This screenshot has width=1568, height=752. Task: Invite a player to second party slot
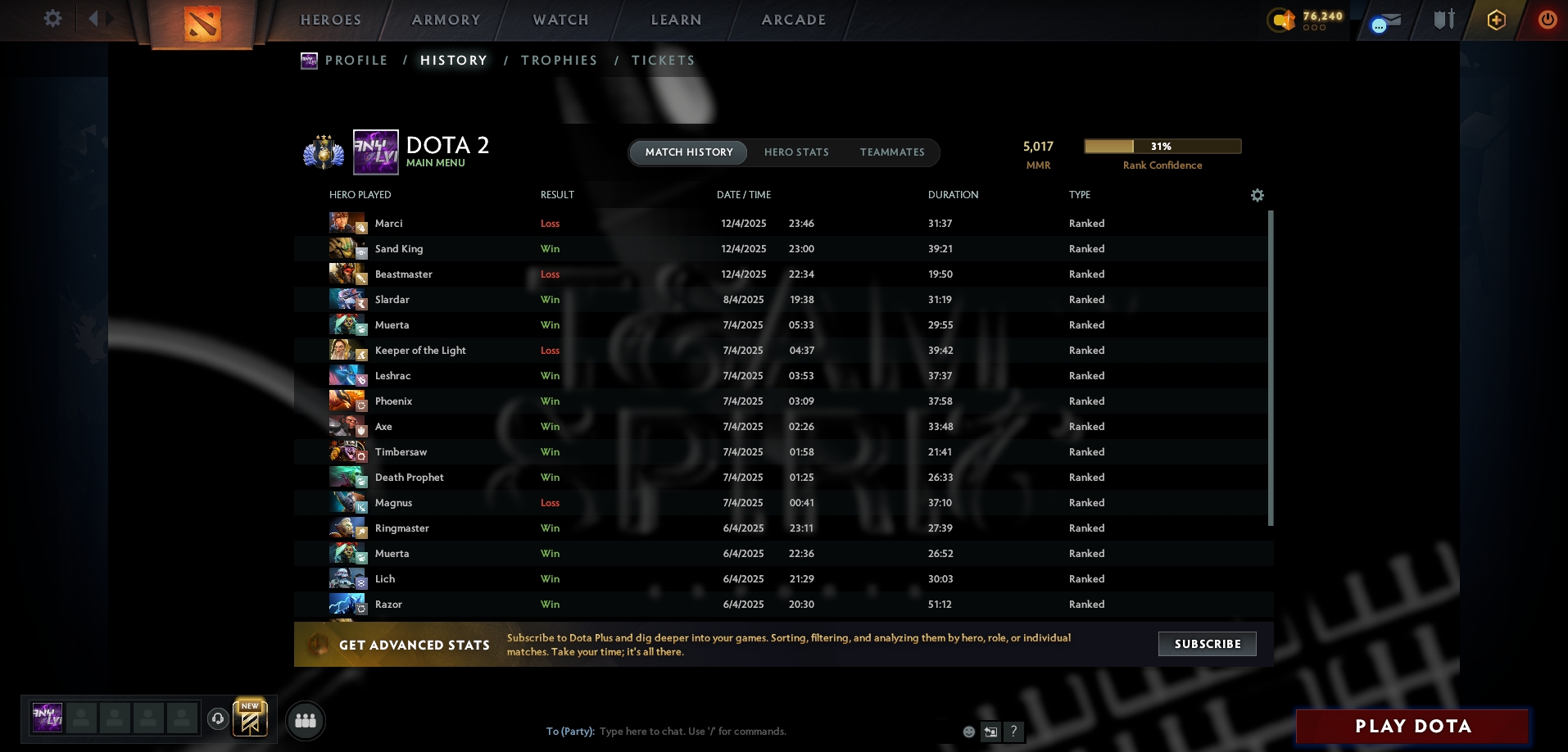click(x=81, y=718)
